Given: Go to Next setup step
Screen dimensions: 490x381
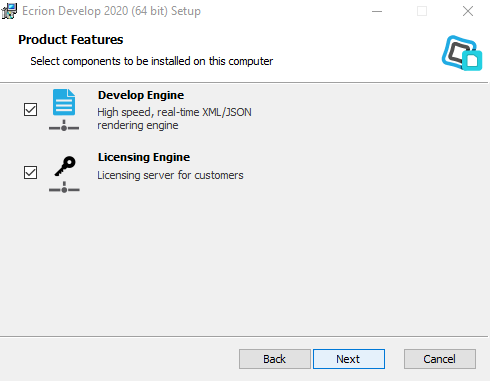Looking at the screenshot, I should pos(349,359).
